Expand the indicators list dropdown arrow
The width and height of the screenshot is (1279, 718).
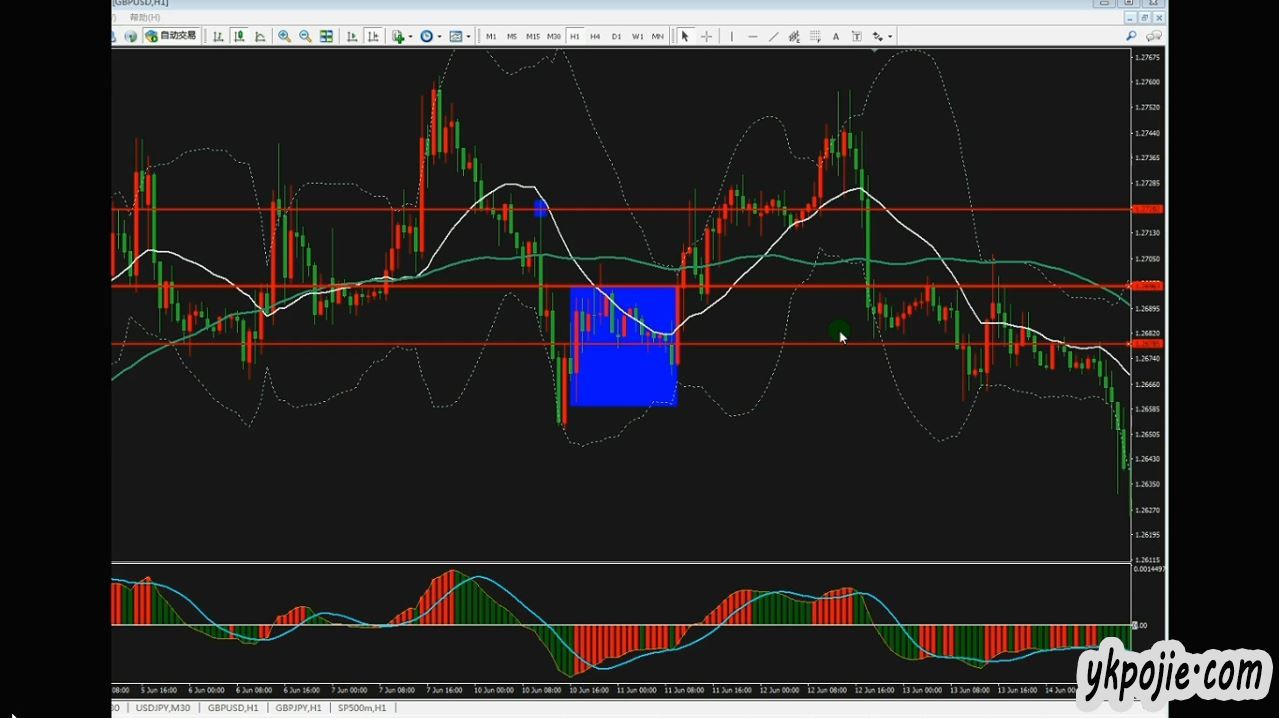(x=410, y=37)
